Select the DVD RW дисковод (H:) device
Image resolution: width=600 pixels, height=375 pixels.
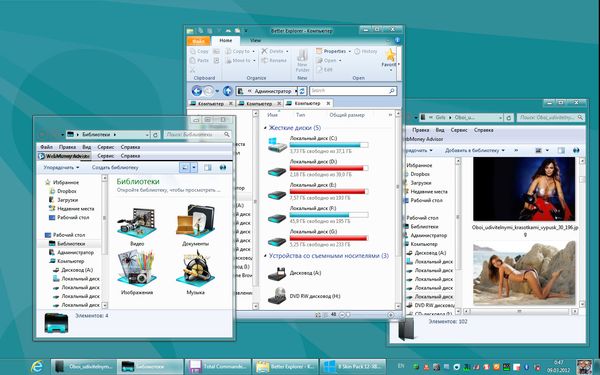pos(304,296)
